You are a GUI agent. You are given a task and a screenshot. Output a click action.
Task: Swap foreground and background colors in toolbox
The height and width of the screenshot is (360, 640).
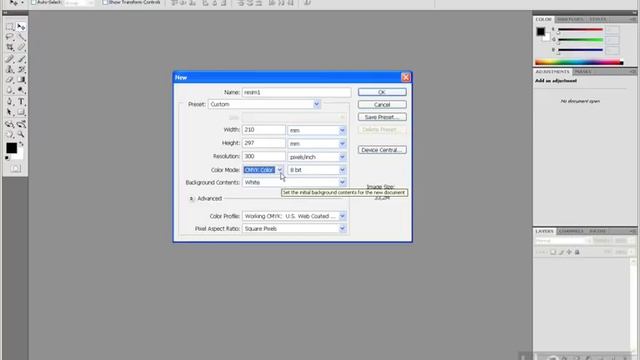click(21, 144)
